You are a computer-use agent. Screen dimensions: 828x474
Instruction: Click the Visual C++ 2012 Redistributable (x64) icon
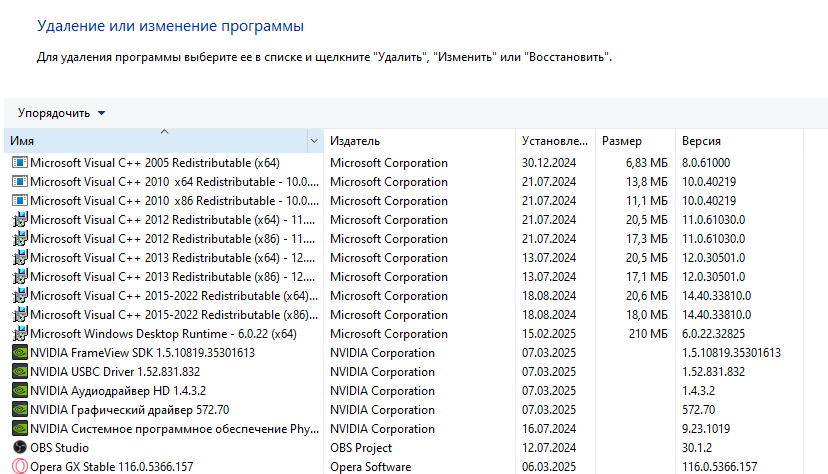tap(20, 220)
